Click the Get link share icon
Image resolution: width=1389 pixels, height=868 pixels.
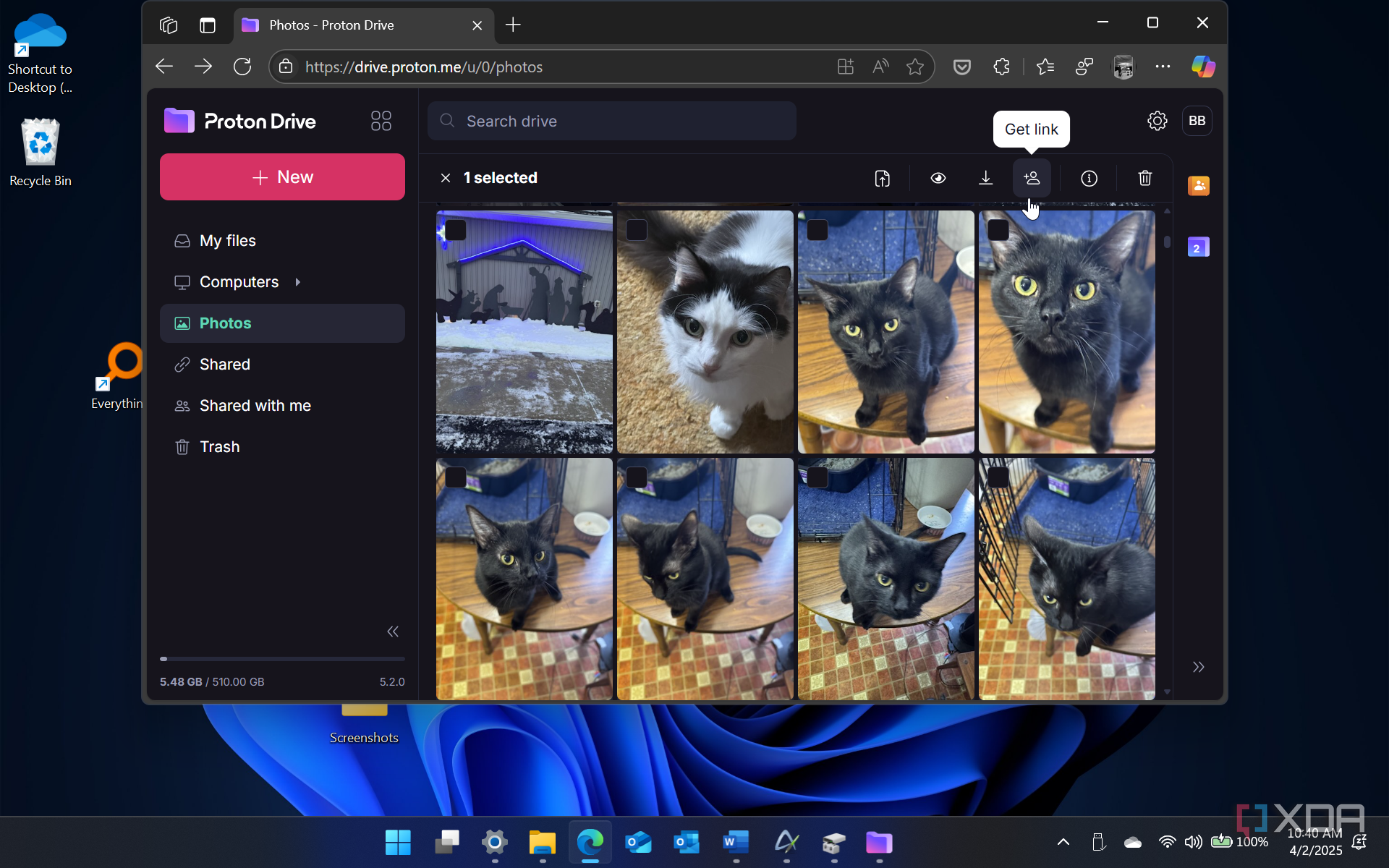[x=1032, y=178]
